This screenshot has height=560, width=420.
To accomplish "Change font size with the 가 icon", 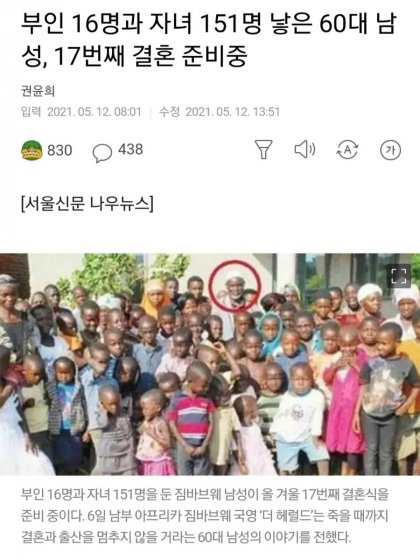I will 390,150.
